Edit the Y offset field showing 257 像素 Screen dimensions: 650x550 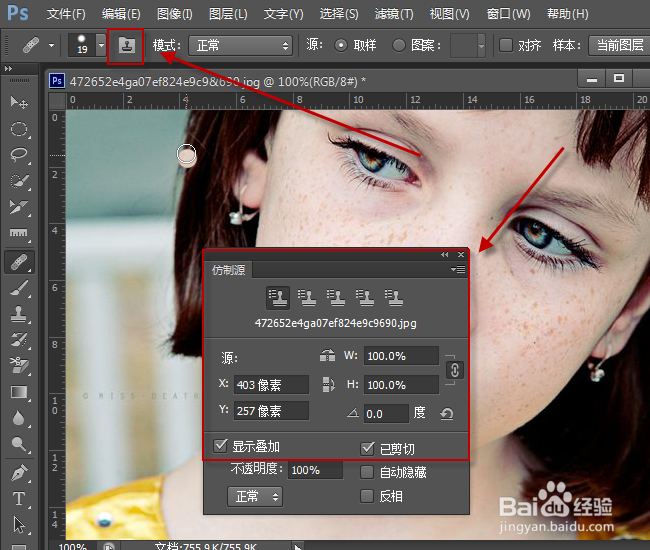271,411
